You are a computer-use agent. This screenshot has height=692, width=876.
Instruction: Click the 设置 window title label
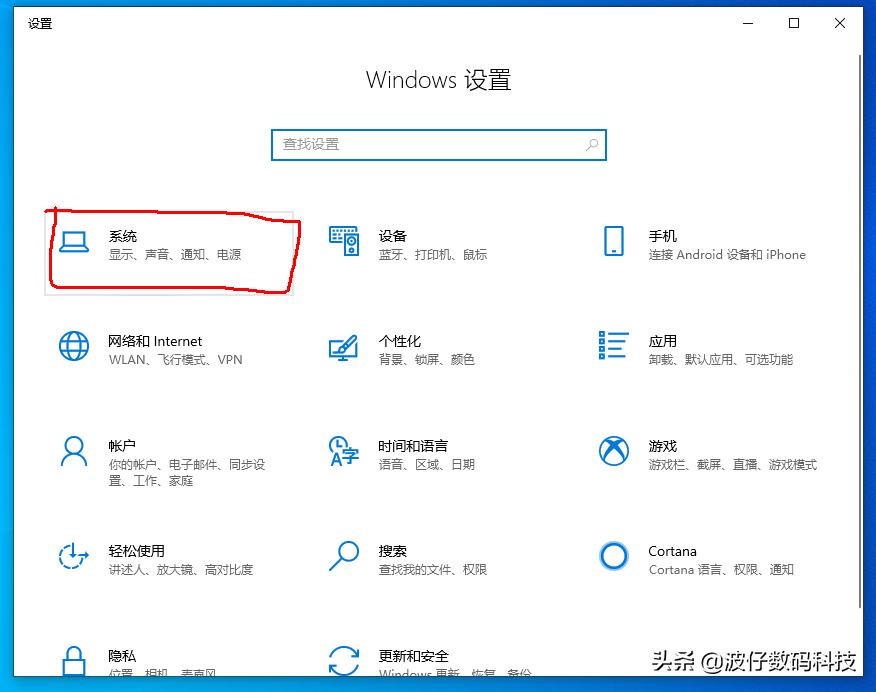point(40,23)
